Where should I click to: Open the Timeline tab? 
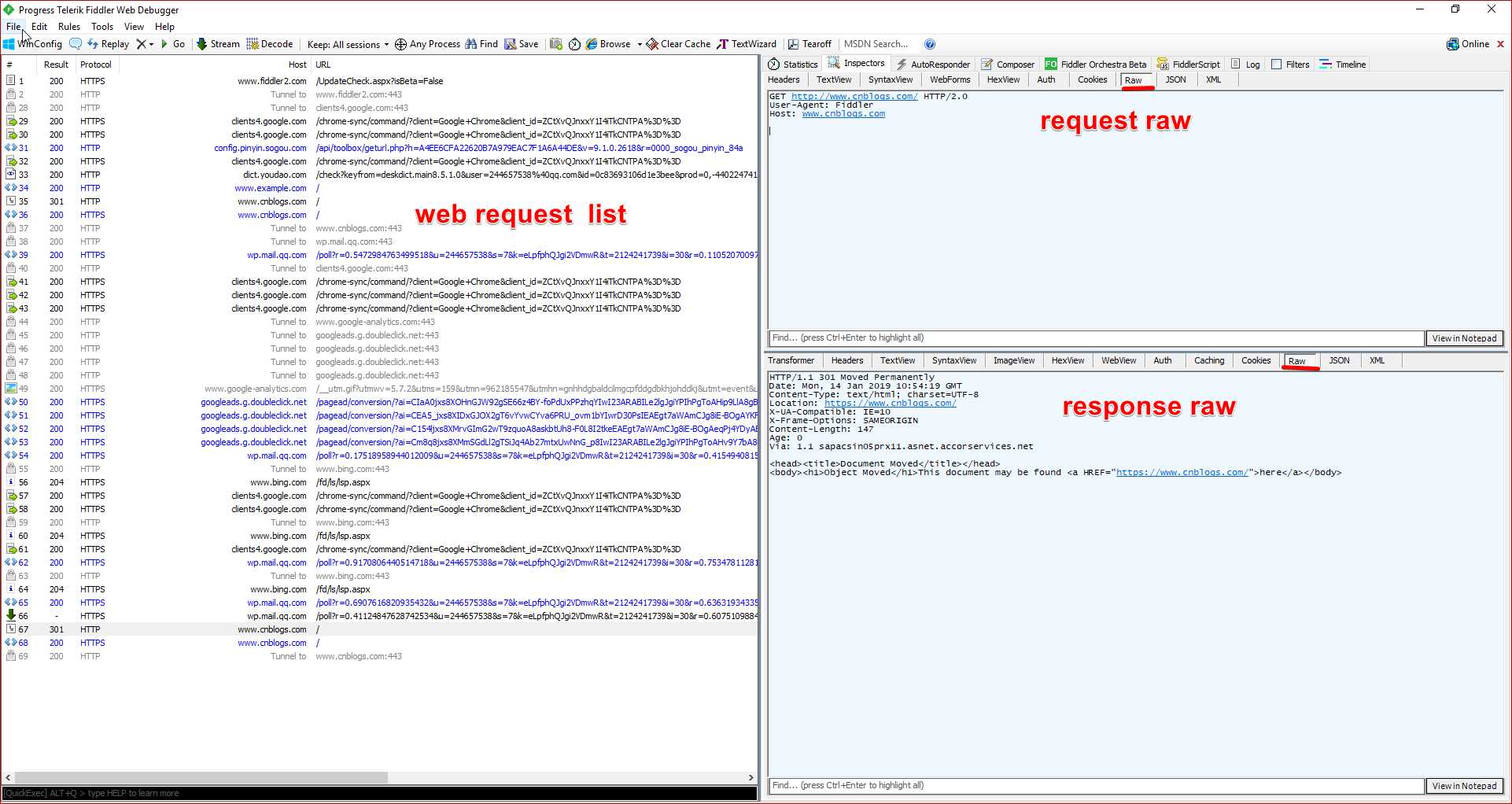click(x=1343, y=65)
